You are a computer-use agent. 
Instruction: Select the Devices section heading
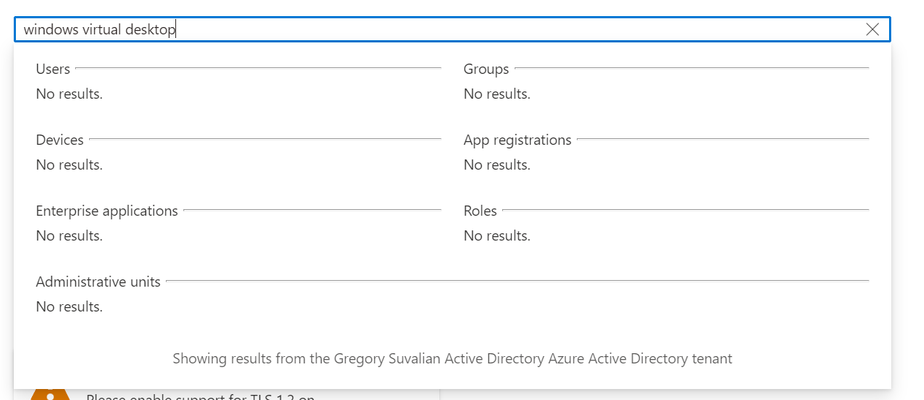(60, 140)
